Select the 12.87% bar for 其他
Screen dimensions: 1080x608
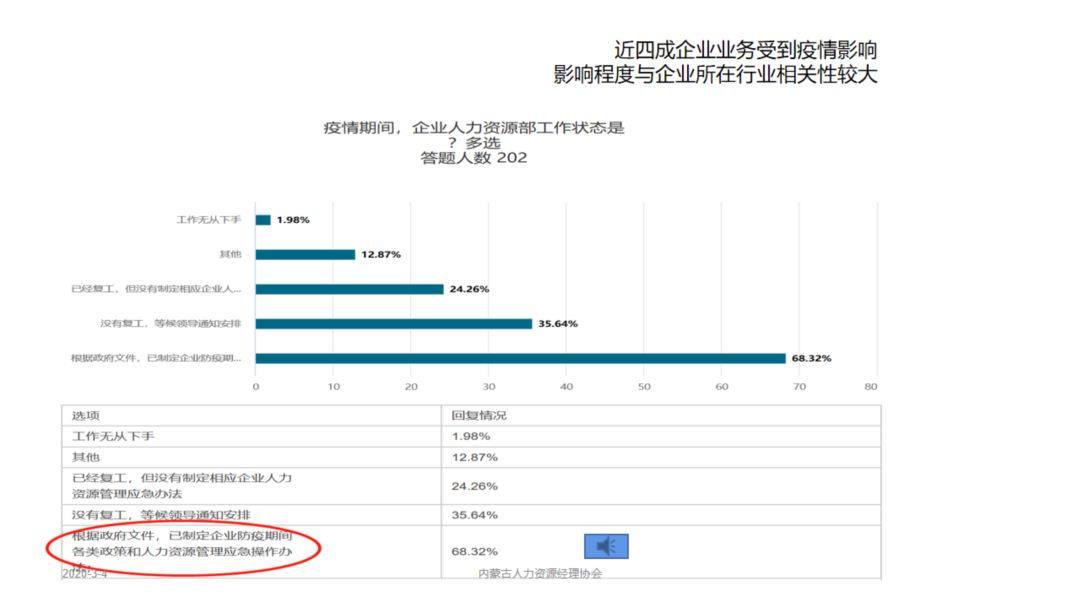[305, 254]
